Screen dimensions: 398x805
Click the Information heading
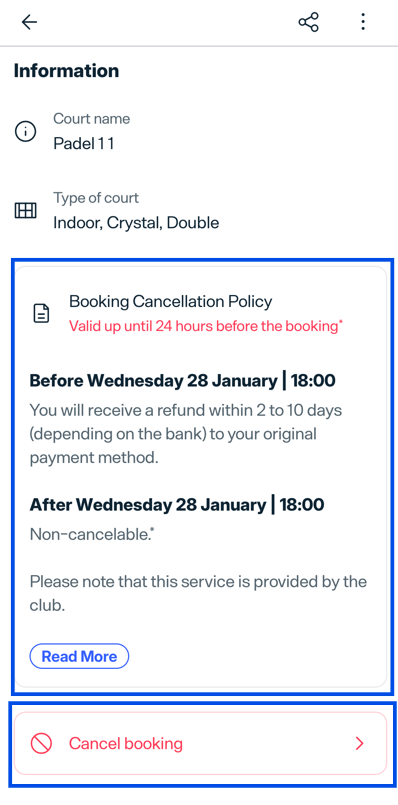(x=66, y=70)
